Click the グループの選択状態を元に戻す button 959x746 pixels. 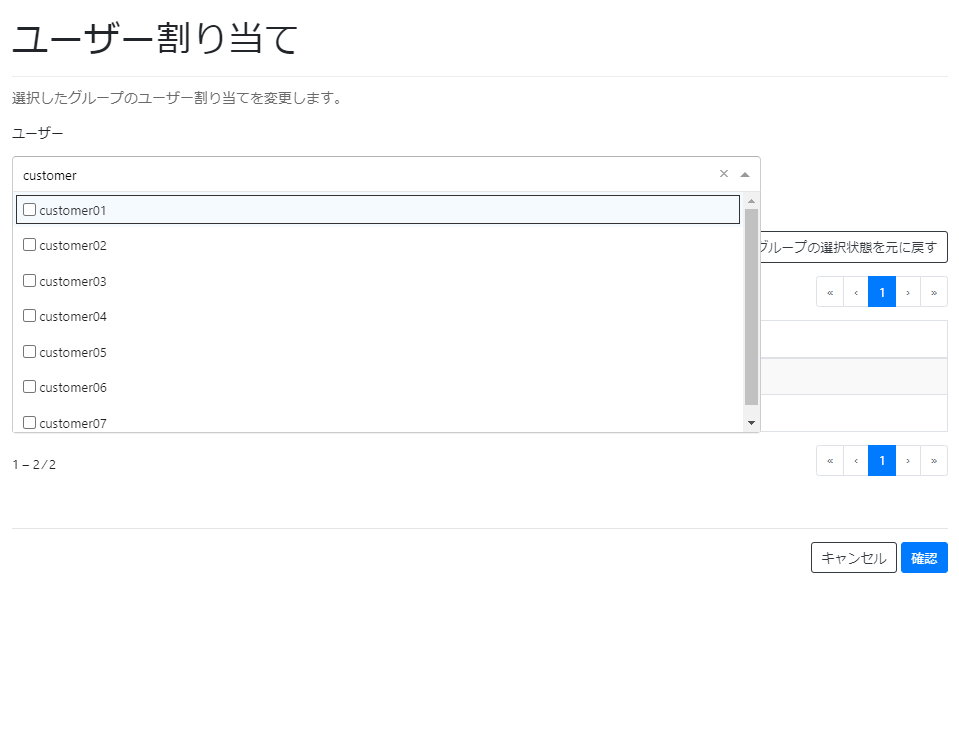(x=860, y=246)
